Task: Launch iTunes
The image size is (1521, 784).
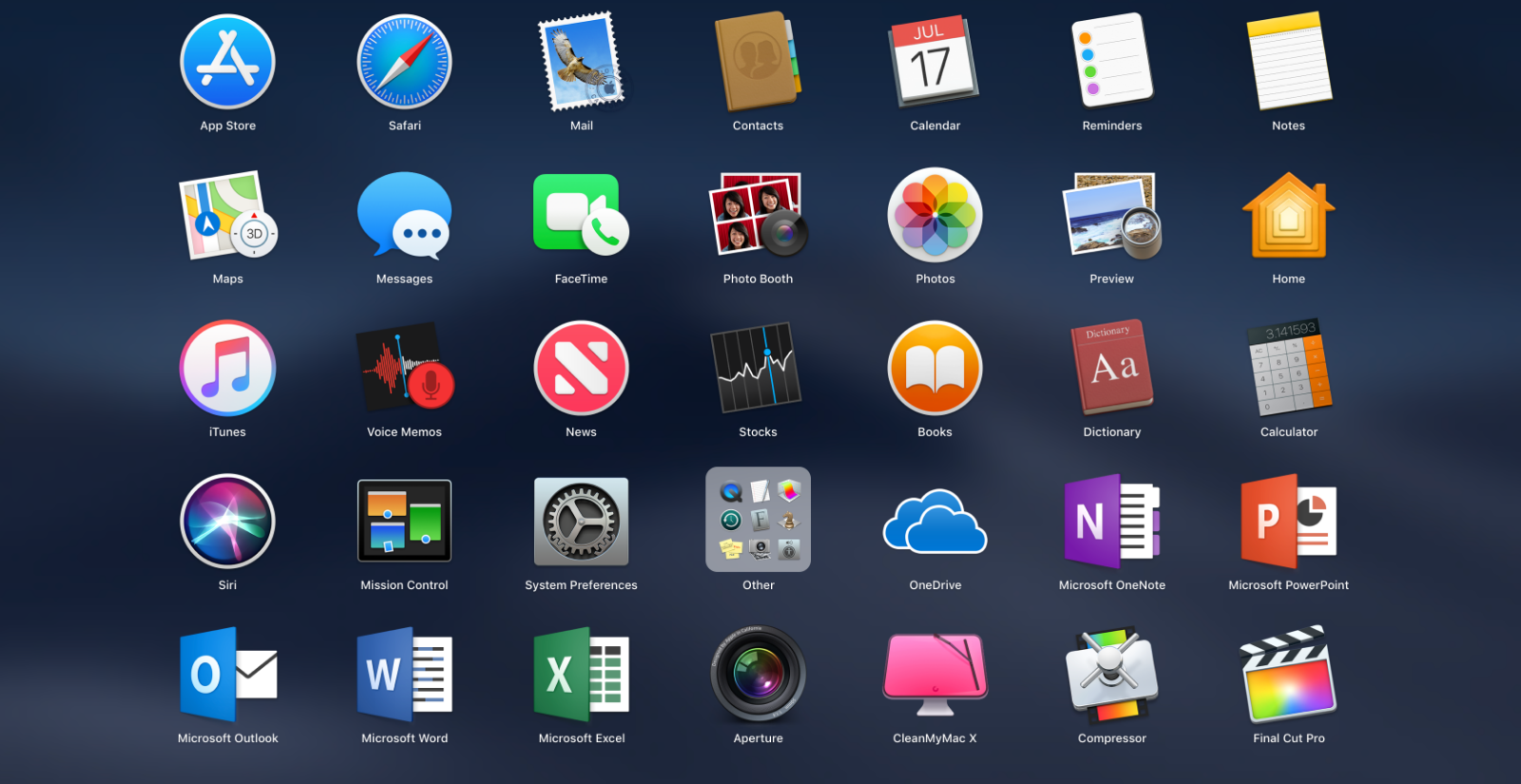Action: (x=227, y=368)
